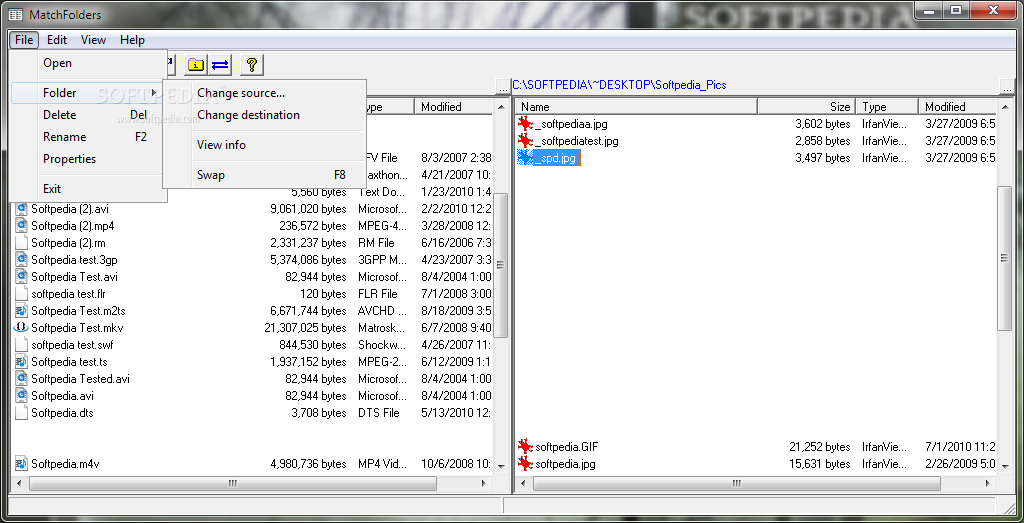Click the source folder browse (...) button
This screenshot has height=523, width=1024.
coord(503,86)
